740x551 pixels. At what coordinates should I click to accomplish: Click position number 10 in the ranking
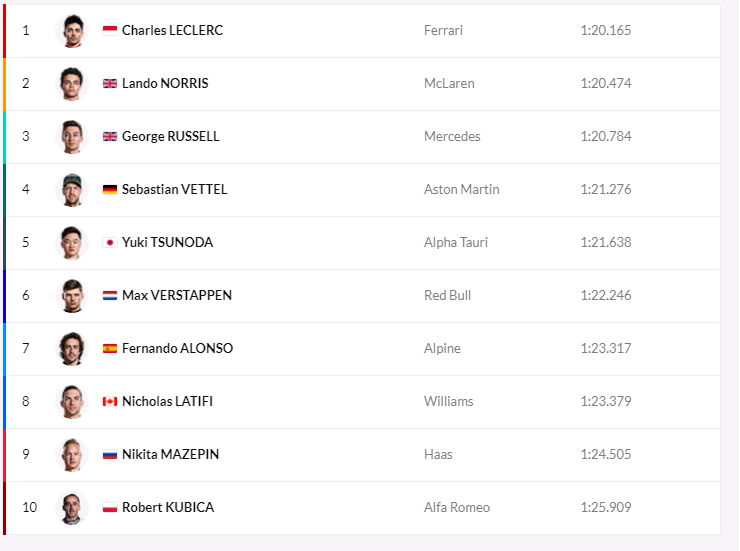coord(29,507)
